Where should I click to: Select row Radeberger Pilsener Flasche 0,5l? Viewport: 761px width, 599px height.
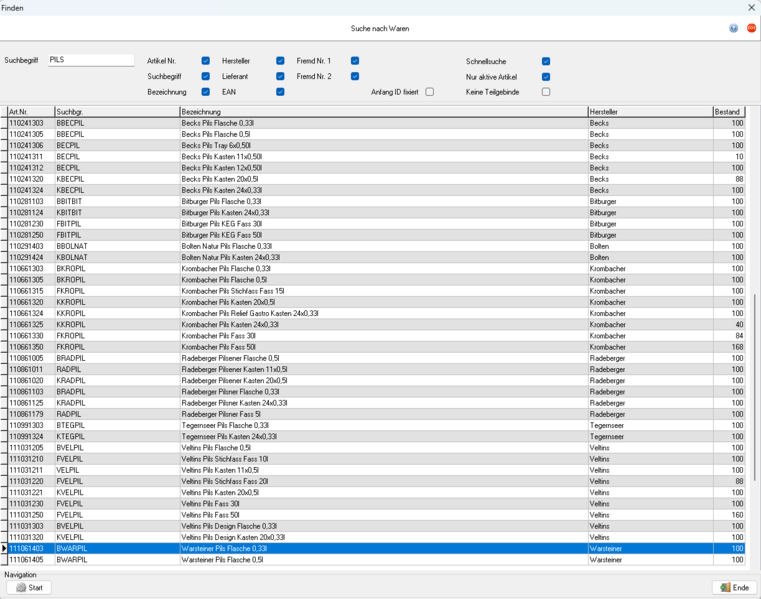click(x=376, y=358)
